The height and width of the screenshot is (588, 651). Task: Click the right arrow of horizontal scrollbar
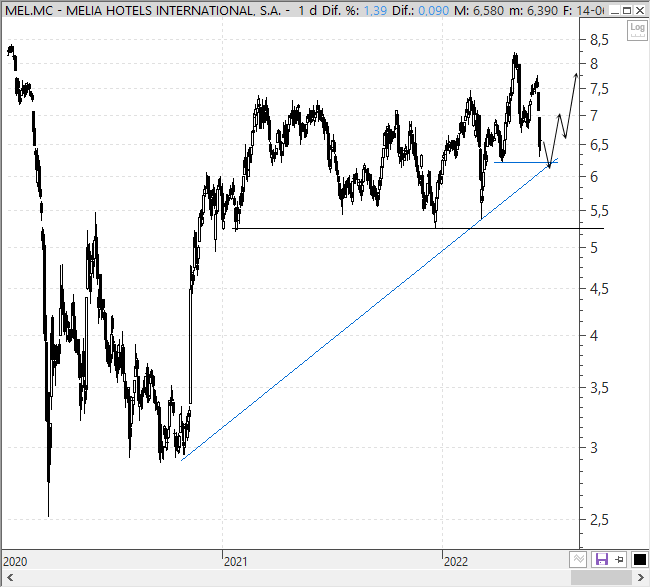pos(641,578)
